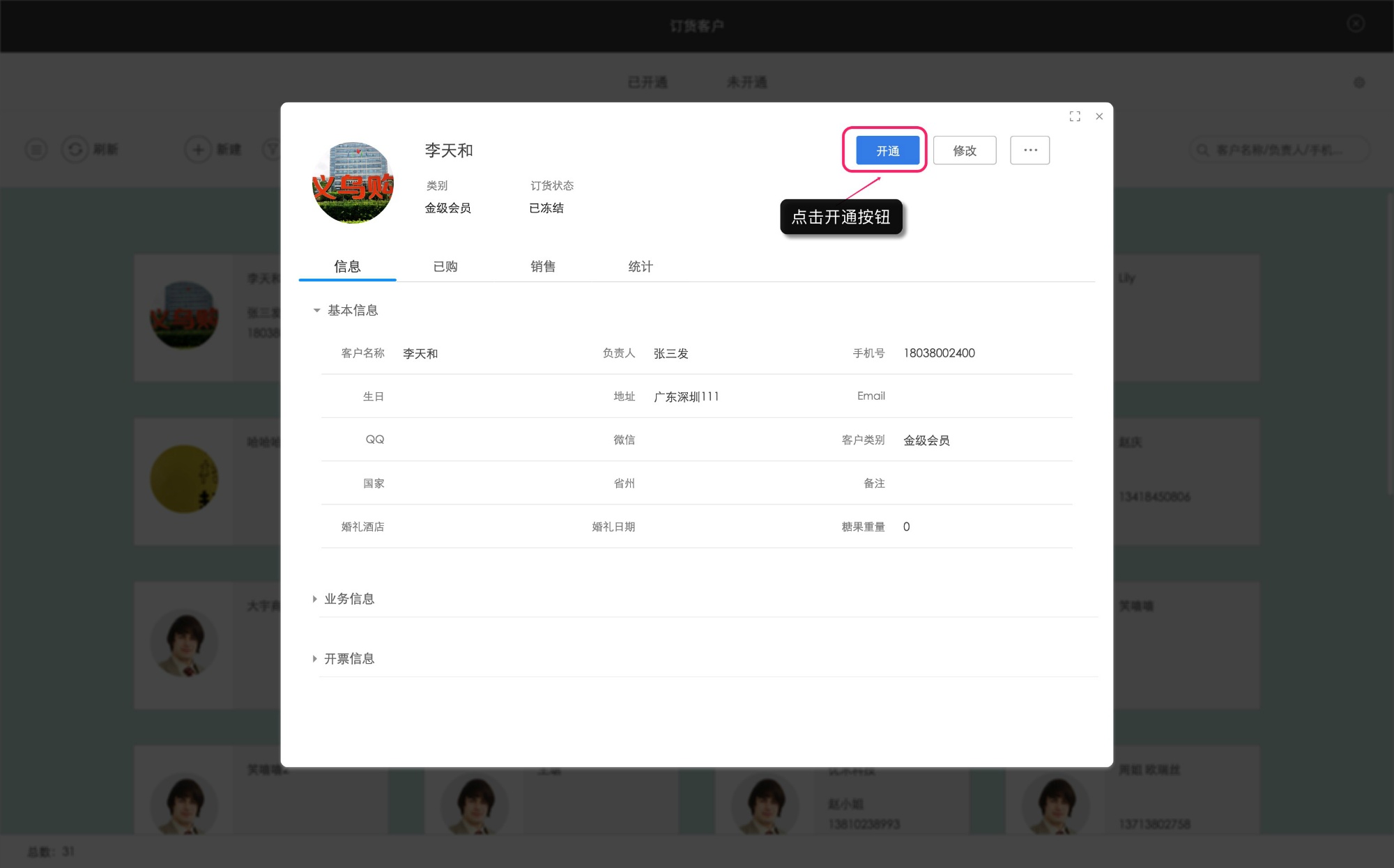1394x868 pixels.
Task: Open the 统计 tab
Action: (x=640, y=266)
